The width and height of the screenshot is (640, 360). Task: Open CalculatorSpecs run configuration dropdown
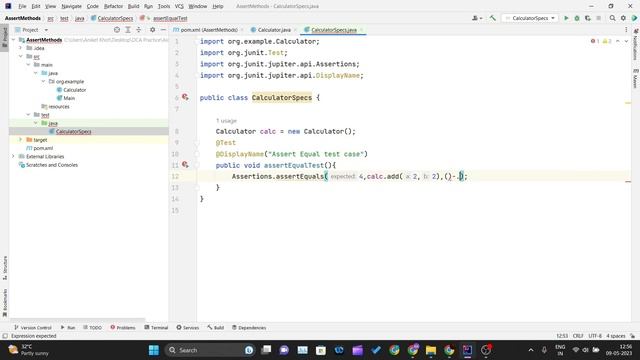[x=530, y=18]
